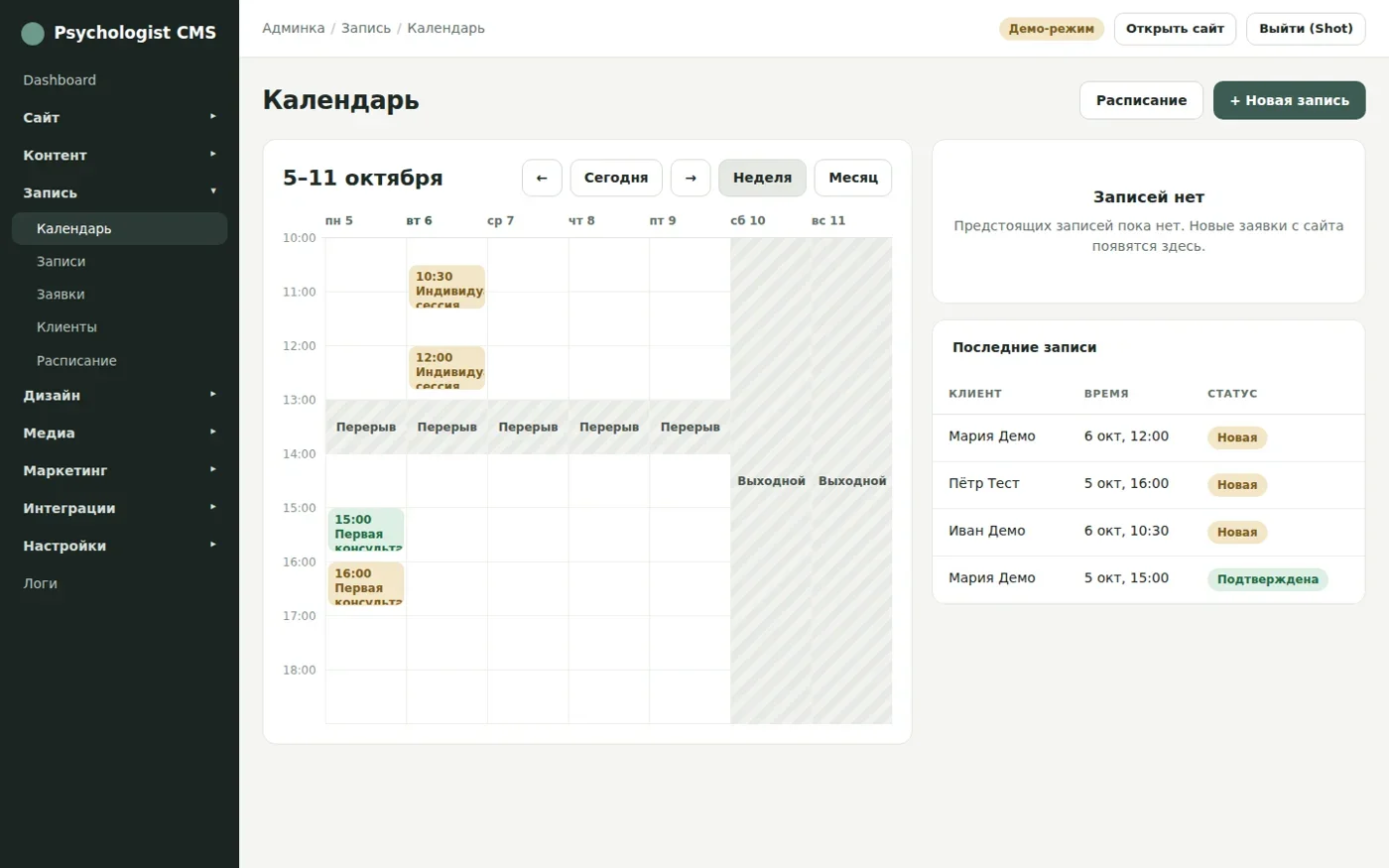Click Выйти (Shot) button
Screen dimensions: 1389x868
(x=1306, y=29)
